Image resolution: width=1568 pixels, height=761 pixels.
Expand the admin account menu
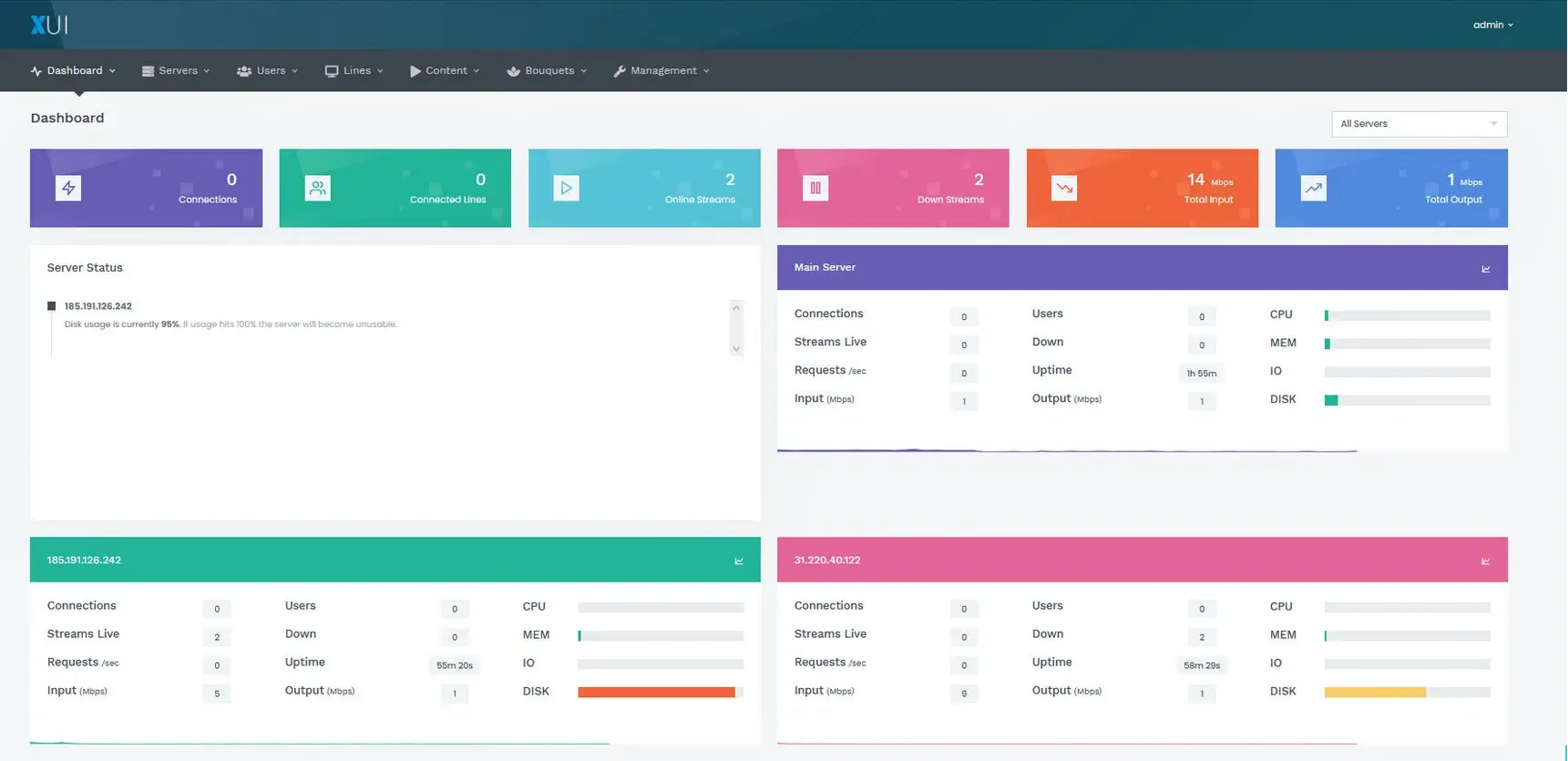pos(1492,25)
